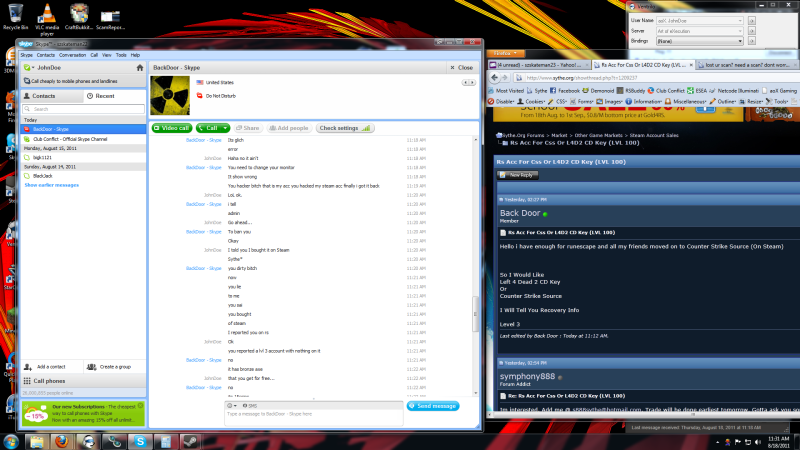The image size is (800, 450).
Task: Open the Disable menu in the developer toolbar
Action: coord(501,102)
